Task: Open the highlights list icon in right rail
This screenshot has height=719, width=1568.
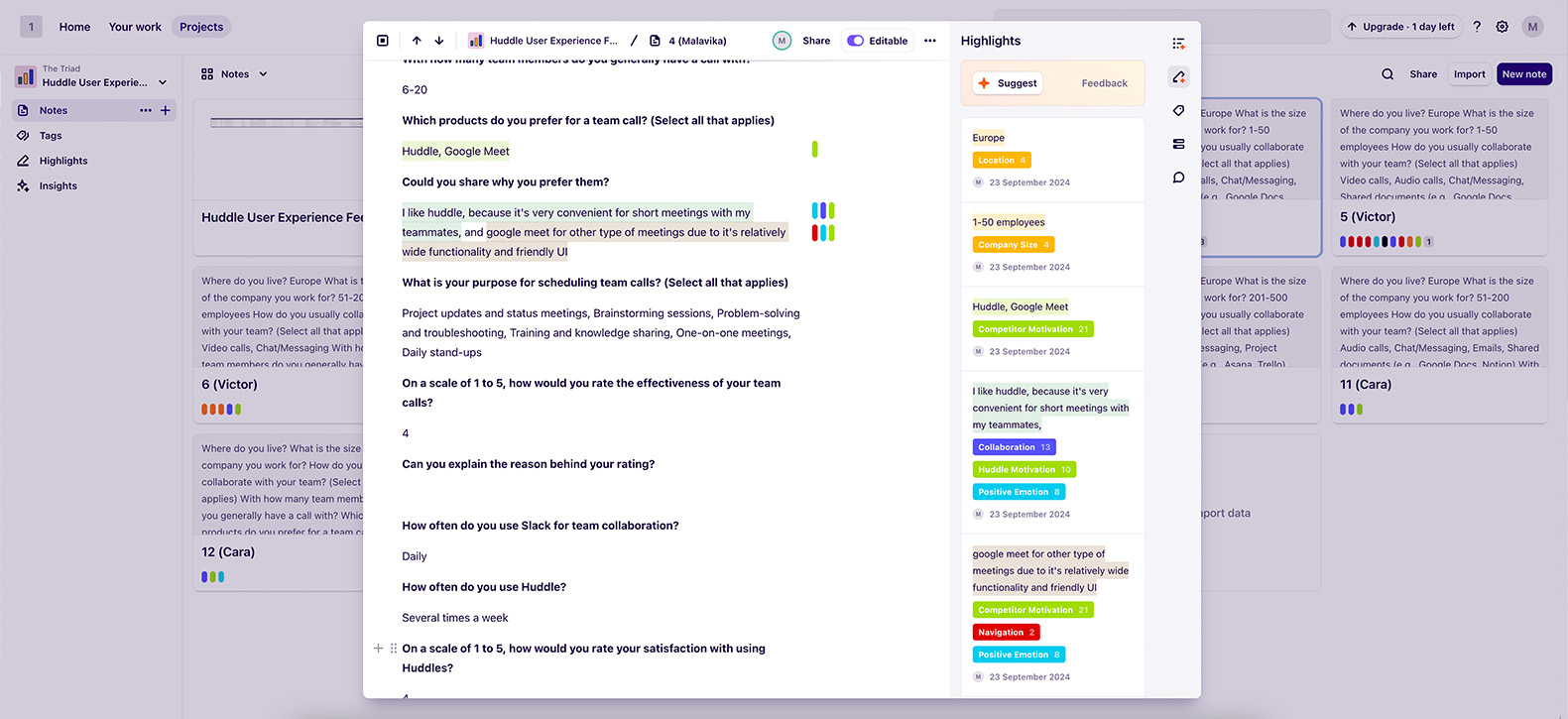Action: coord(1178,44)
